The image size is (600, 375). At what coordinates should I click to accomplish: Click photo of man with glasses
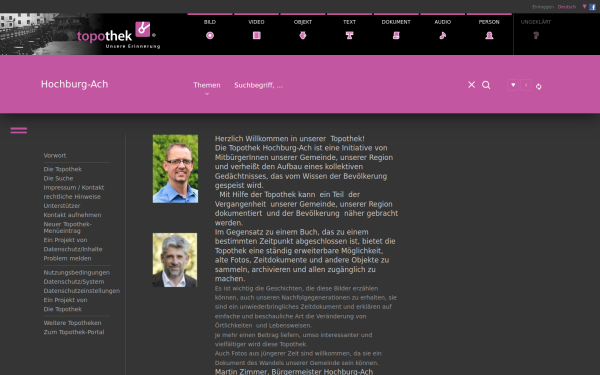(175, 169)
